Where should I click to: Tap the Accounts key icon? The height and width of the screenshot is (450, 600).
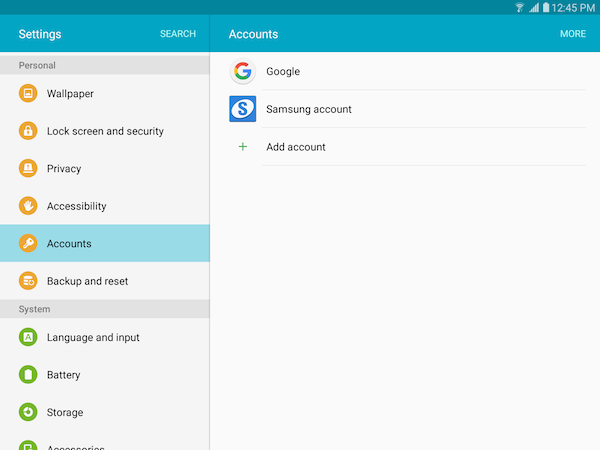28,243
